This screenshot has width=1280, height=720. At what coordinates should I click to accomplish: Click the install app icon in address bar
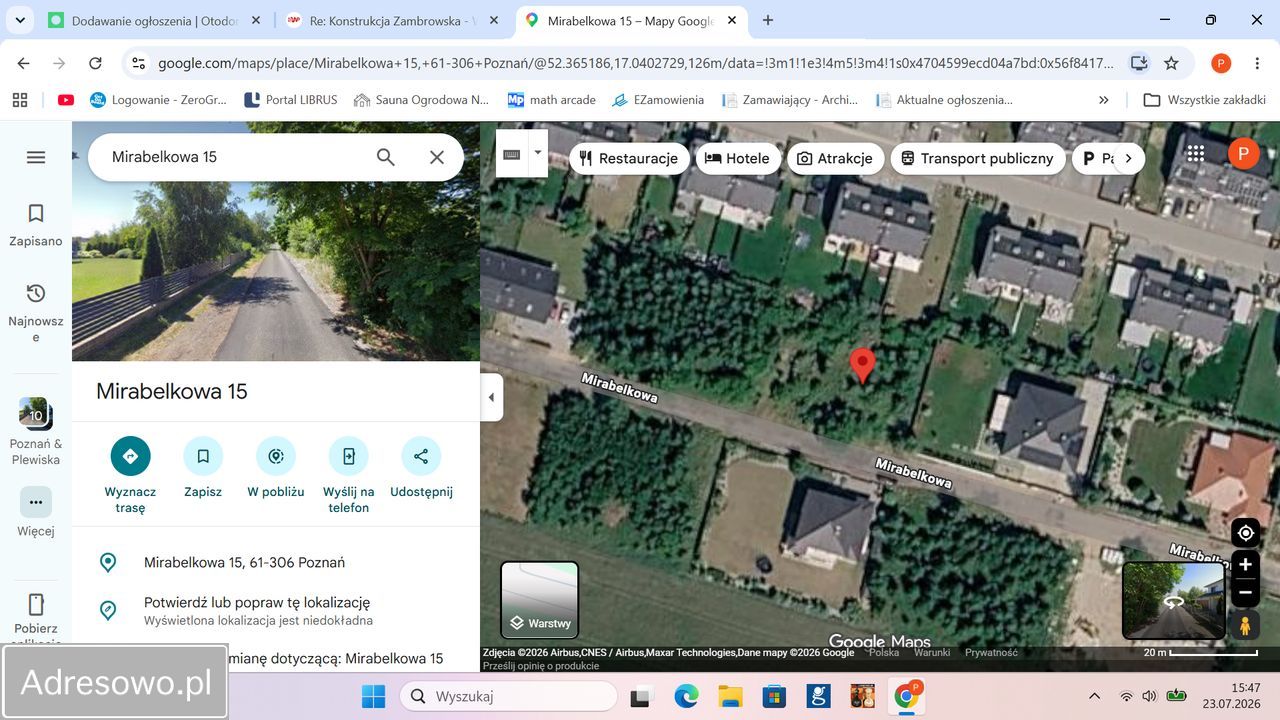(1139, 63)
